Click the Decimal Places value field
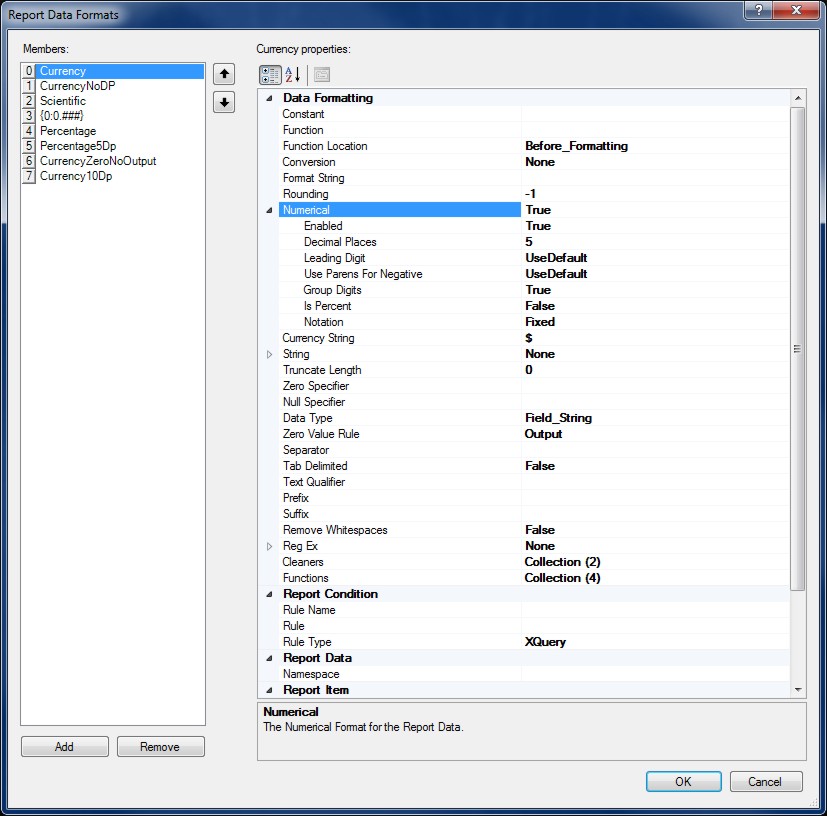Viewport: 827px width, 816px height. [655, 242]
